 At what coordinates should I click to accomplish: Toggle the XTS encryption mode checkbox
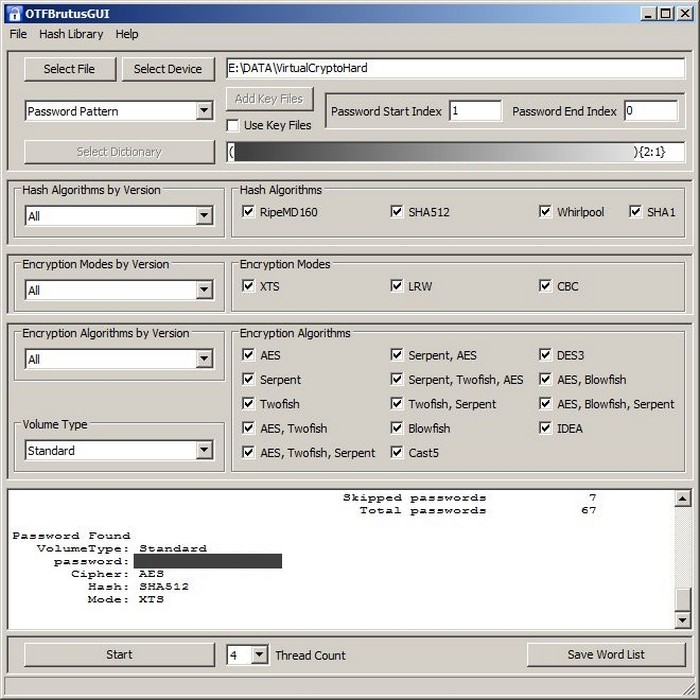click(249, 286)
